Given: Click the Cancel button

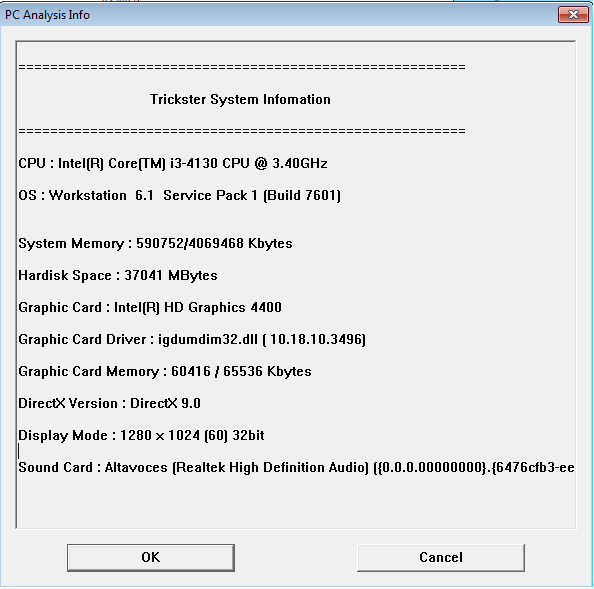Looking at the screenshot, I should pos(441,558).
